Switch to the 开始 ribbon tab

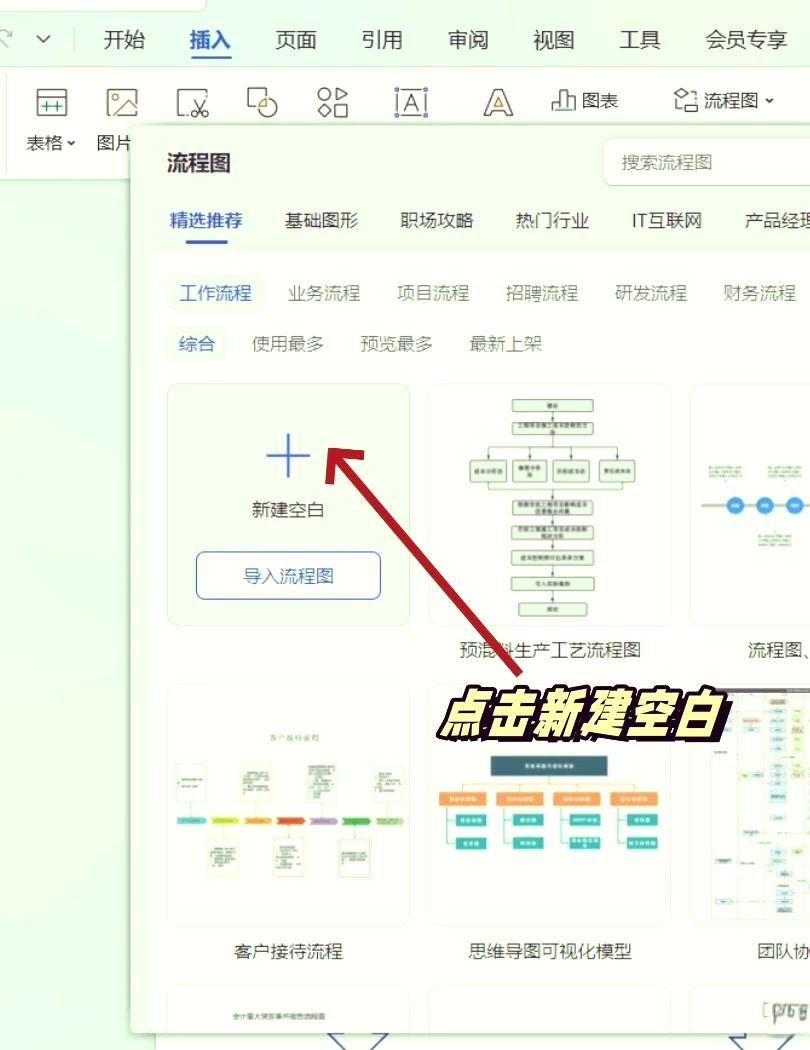(124, 40)
